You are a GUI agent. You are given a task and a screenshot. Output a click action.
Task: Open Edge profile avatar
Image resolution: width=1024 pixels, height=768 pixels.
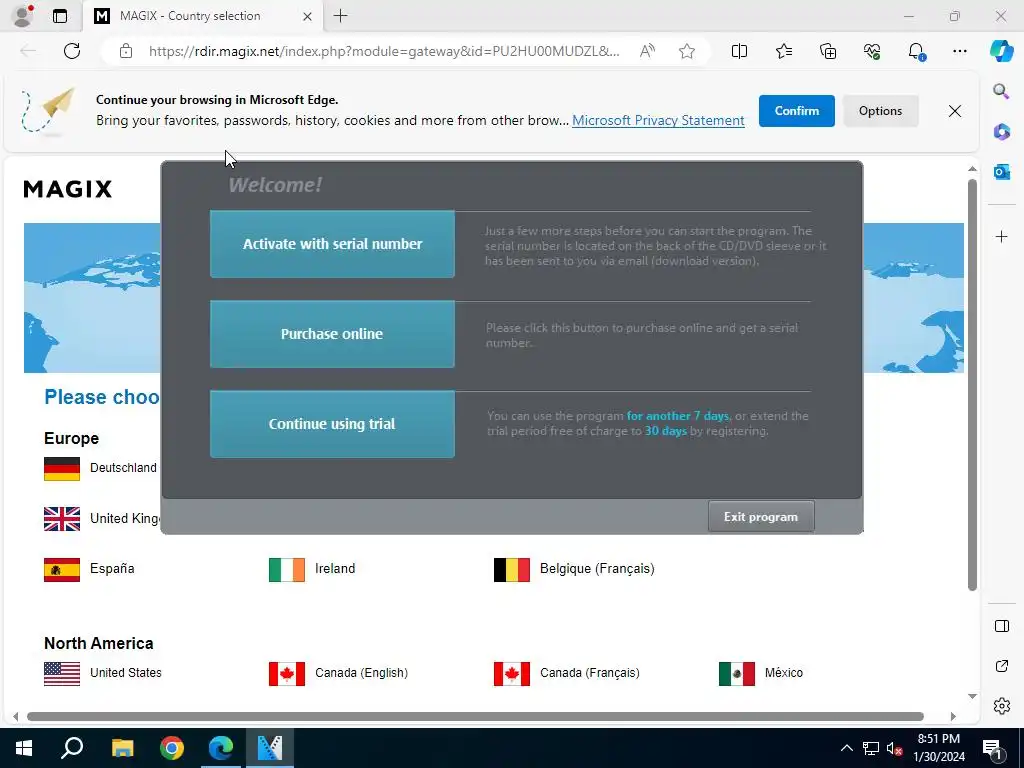pos(23,16)
